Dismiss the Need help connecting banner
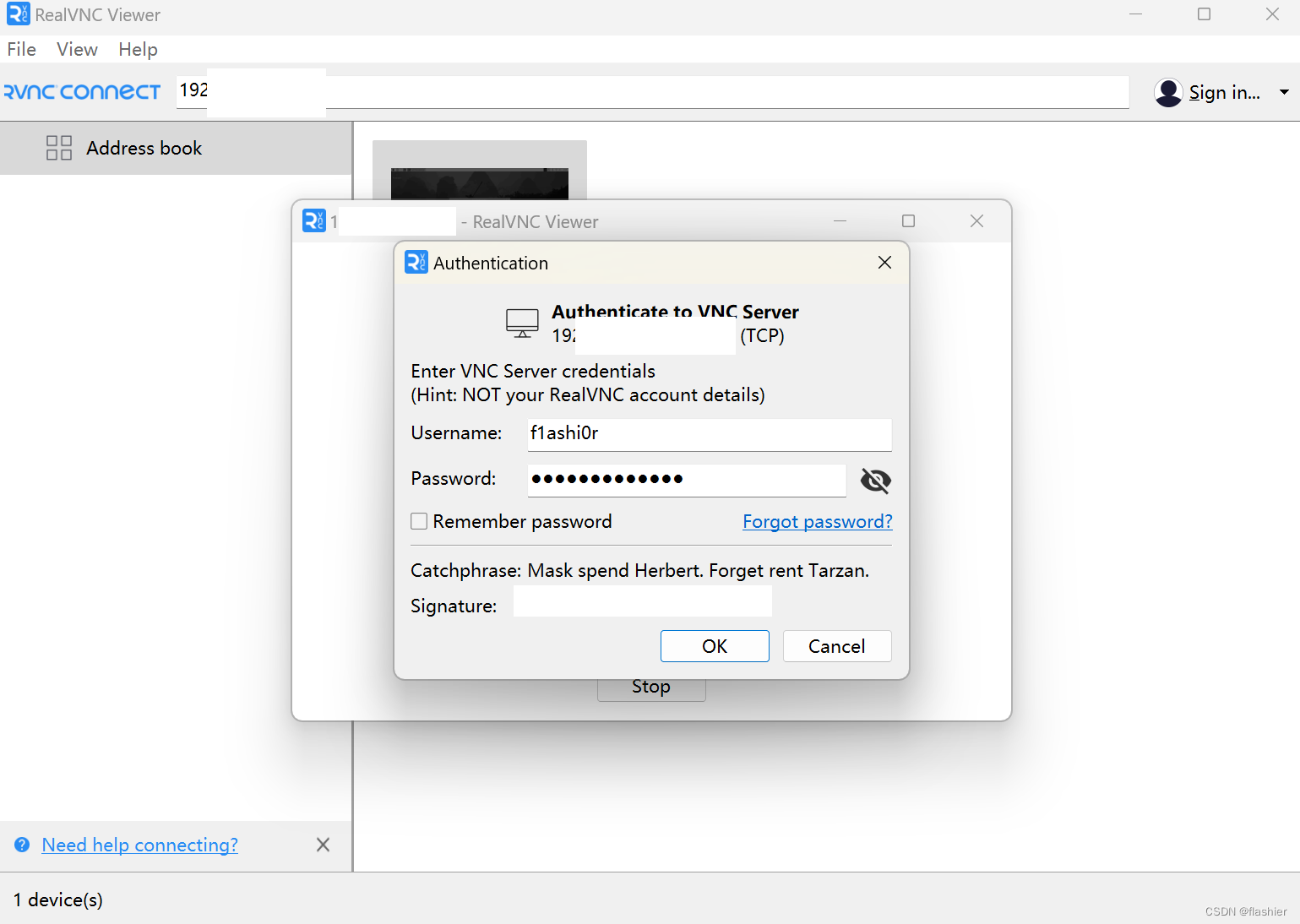1300x924 pixels. click(x=323, y=845)
